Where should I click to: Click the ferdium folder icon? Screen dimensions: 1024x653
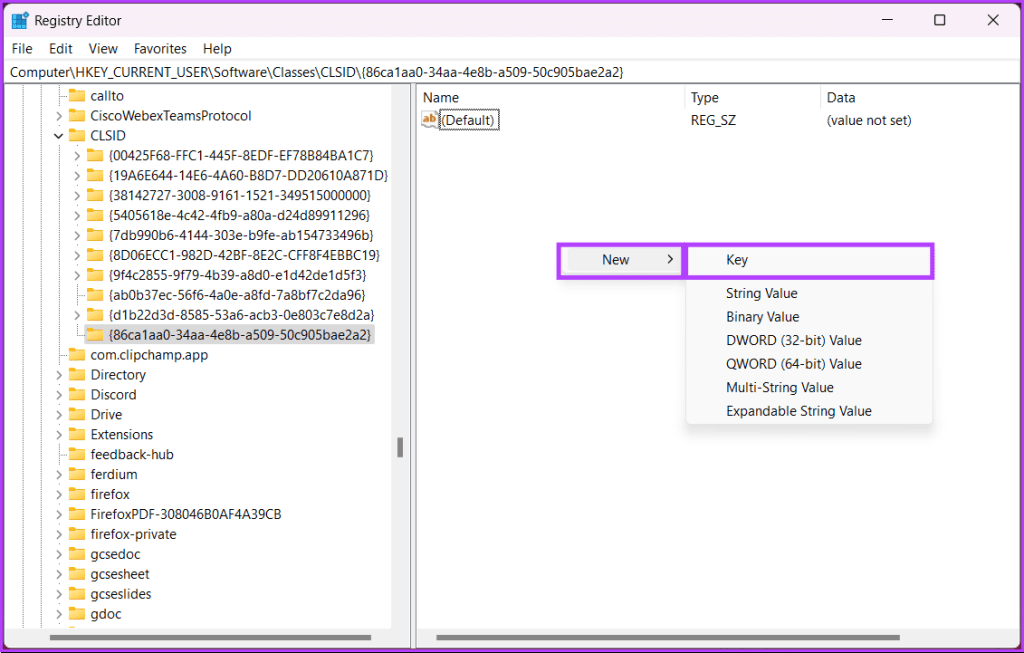pyautogui.click(x=77, y=474)
